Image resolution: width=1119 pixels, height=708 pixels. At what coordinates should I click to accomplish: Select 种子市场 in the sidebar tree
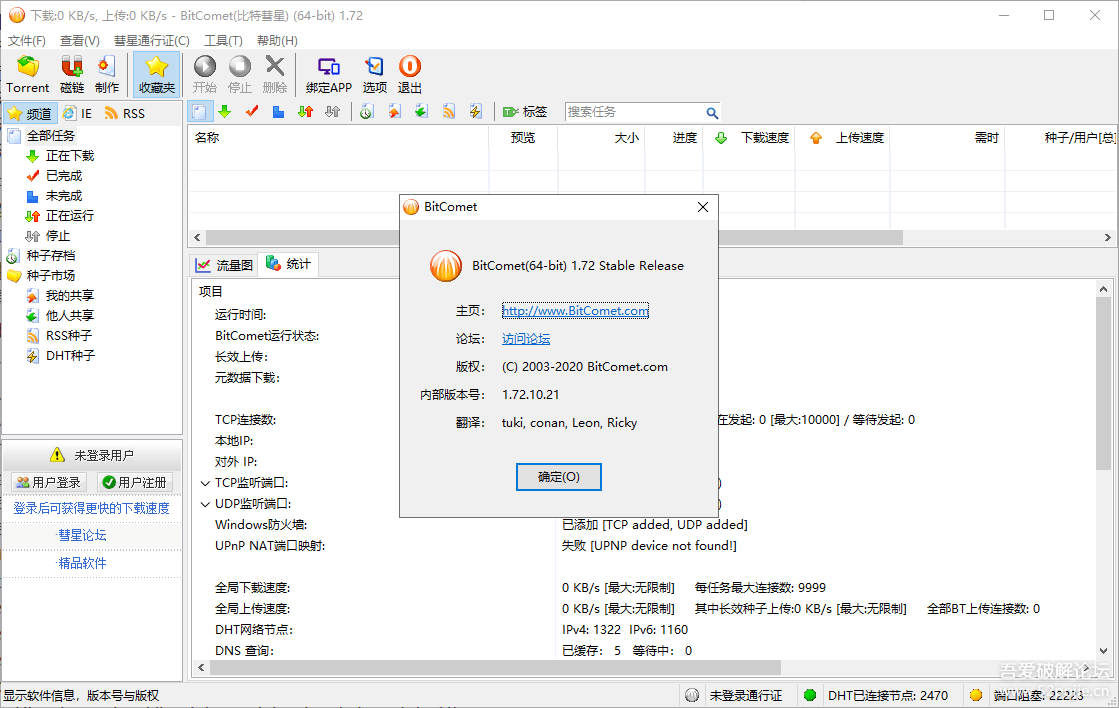(x=51, y=275)
